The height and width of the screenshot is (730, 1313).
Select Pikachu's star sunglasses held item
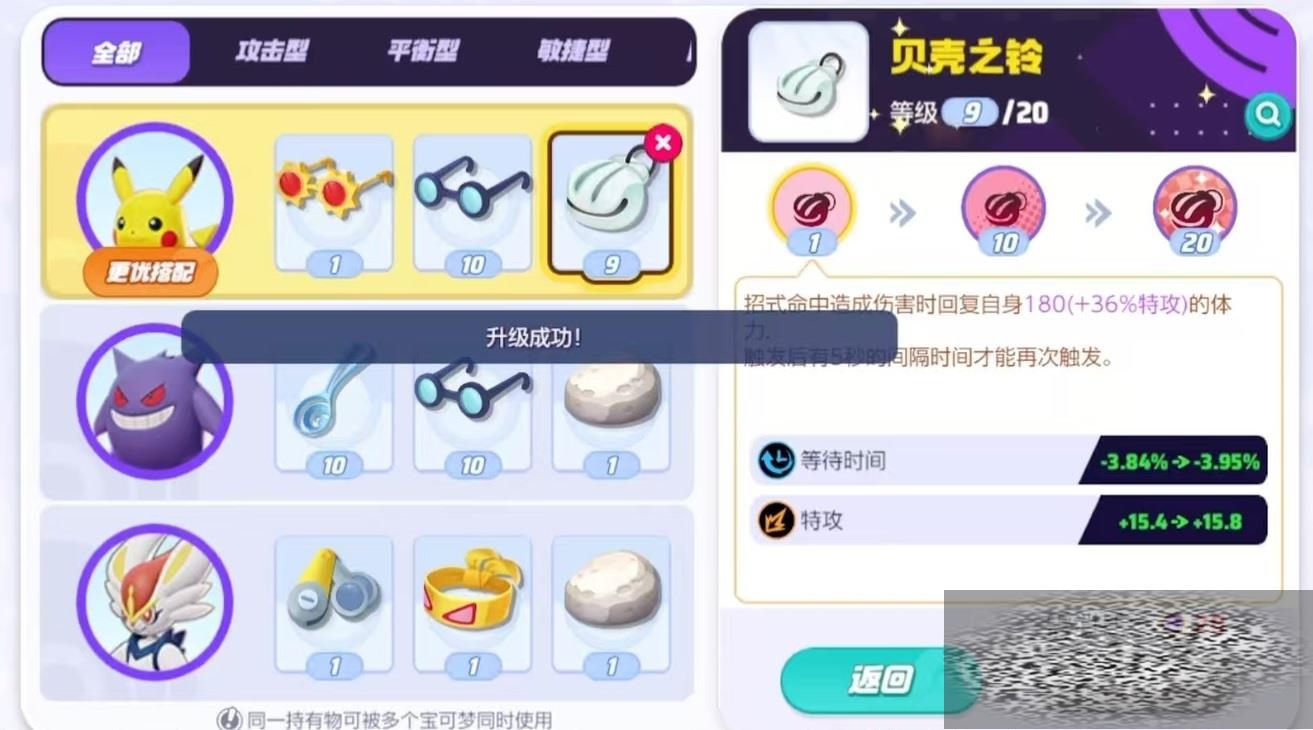pyautogui.click(x=334, y=205)
